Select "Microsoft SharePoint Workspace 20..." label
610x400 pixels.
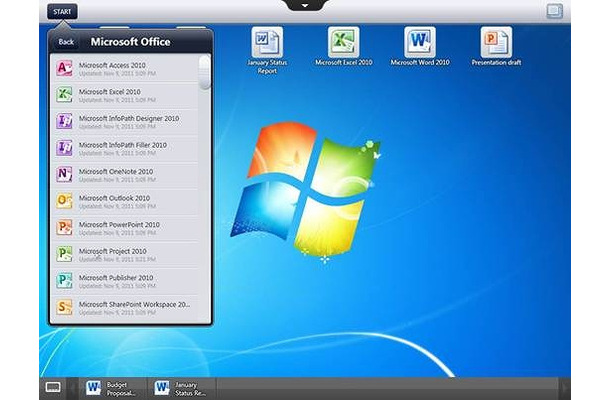135,304
